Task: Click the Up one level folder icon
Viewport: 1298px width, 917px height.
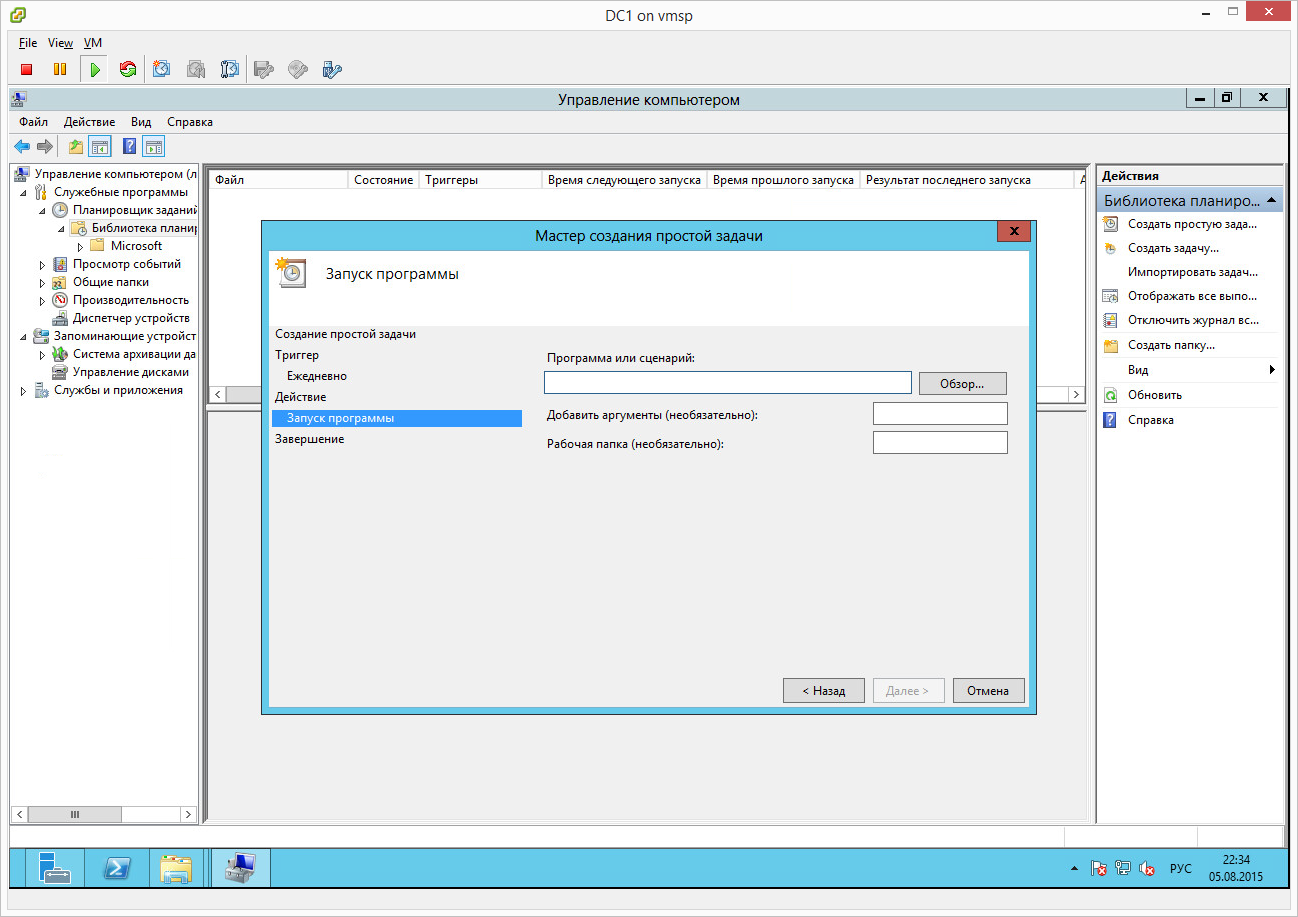Action: tap(76, 147)
